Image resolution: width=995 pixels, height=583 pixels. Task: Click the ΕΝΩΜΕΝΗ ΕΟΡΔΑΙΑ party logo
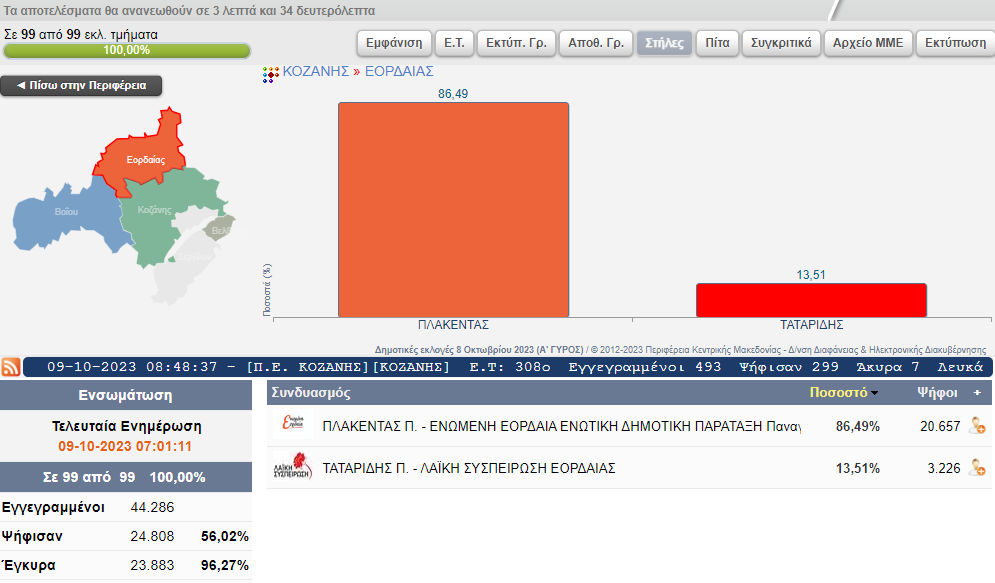pos(293,426)
